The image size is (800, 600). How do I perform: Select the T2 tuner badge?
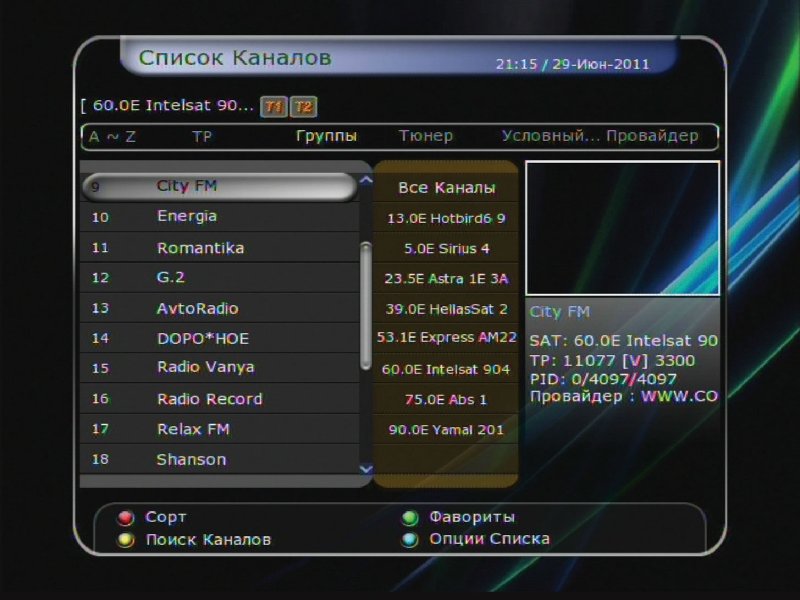(304, 107)
